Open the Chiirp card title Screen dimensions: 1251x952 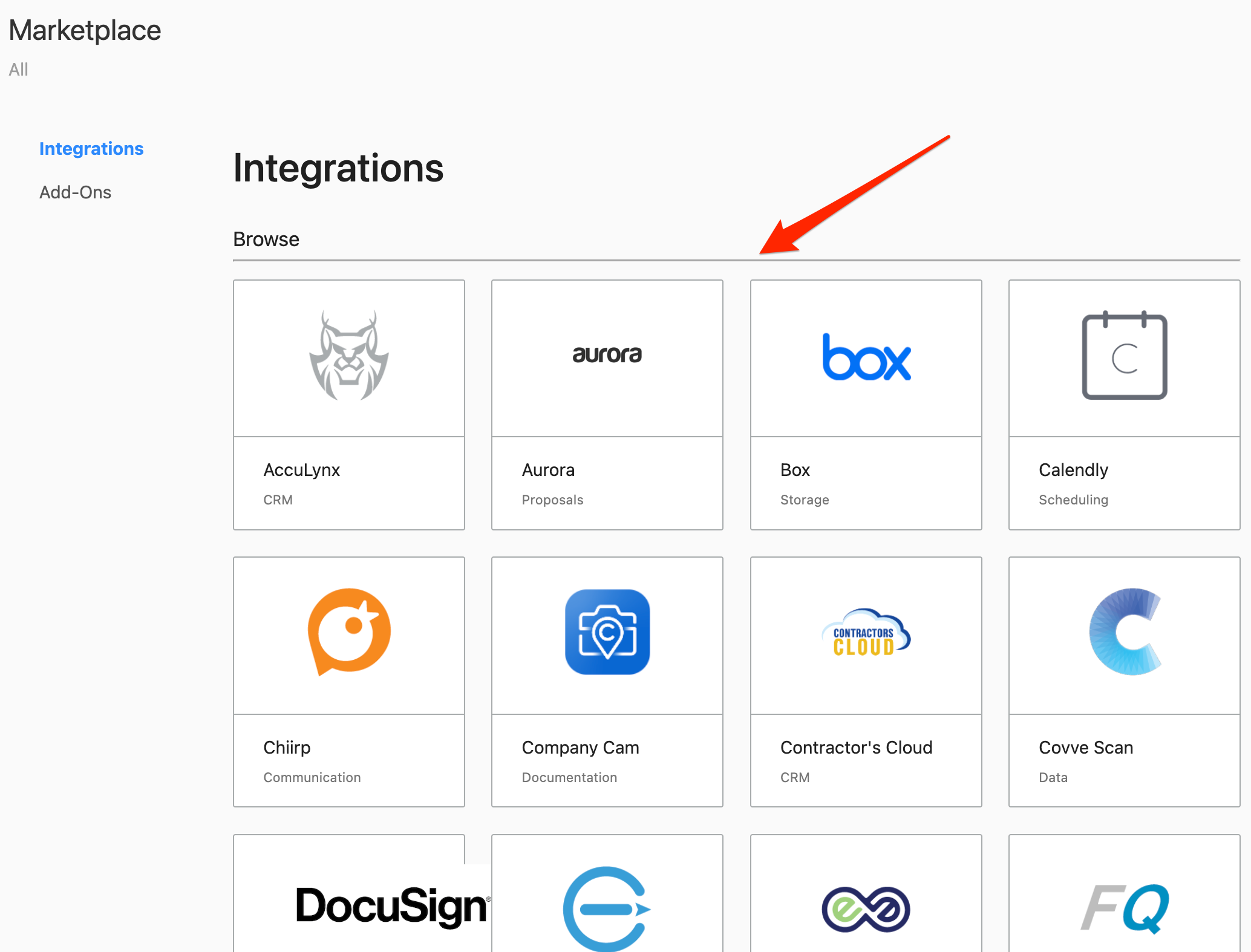coord(287,748)
